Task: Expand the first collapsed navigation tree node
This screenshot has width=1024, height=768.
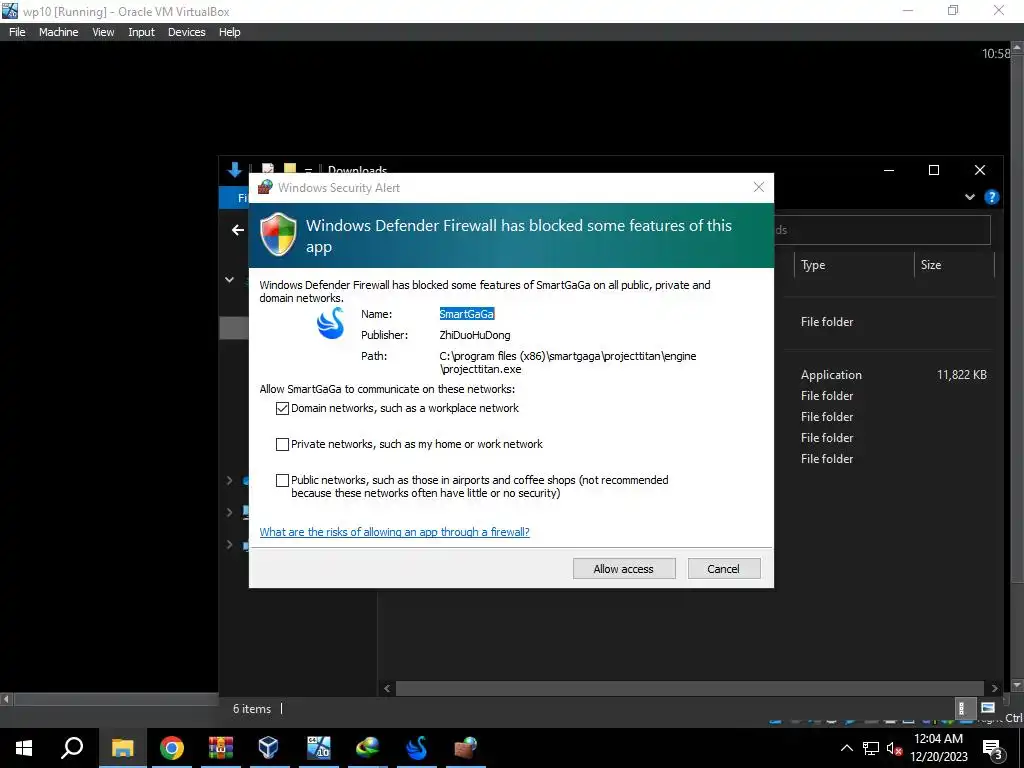Action: tap(229, 480)
